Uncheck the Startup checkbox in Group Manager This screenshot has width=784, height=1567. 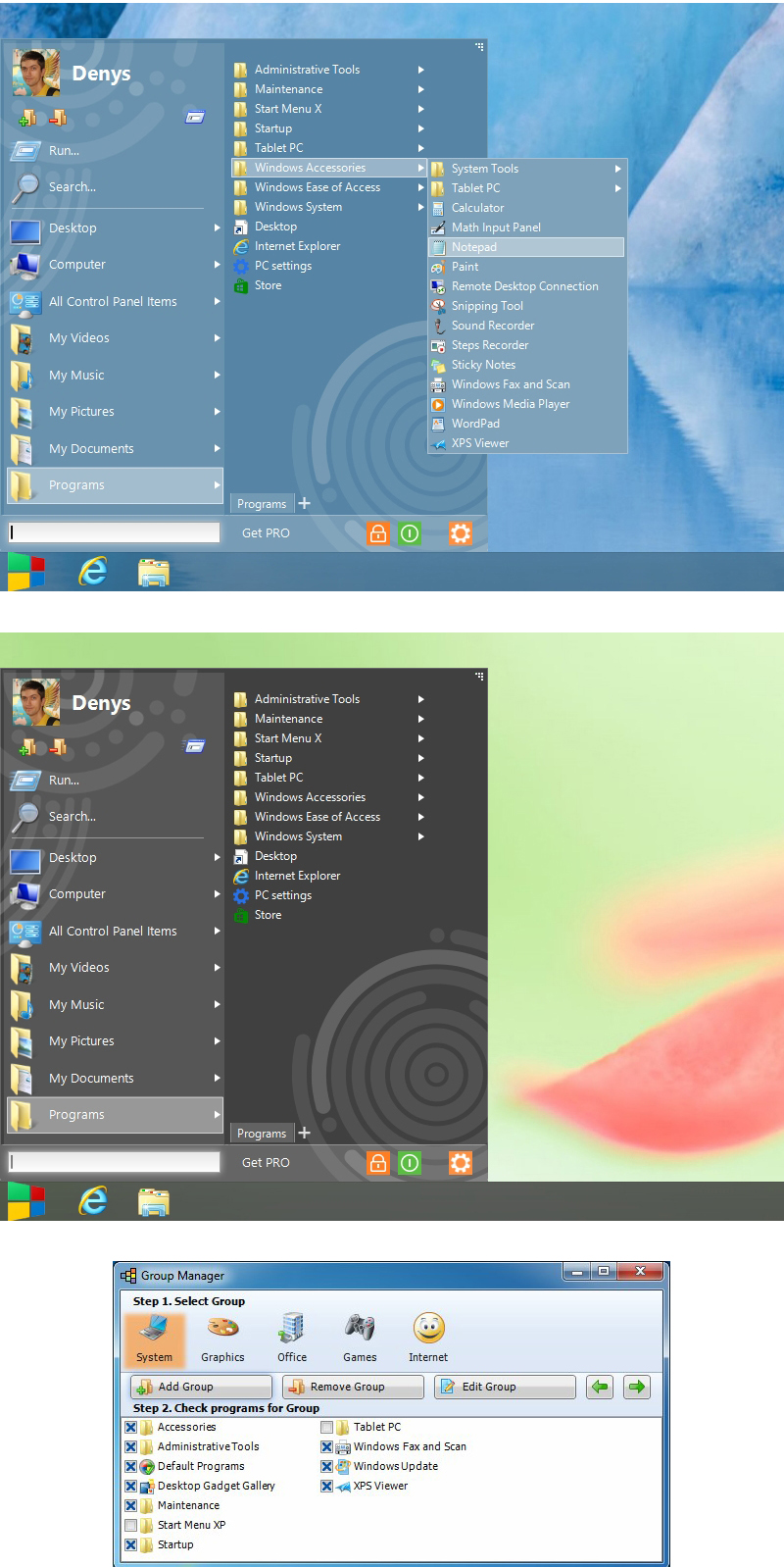click(x=130, y=1544)
